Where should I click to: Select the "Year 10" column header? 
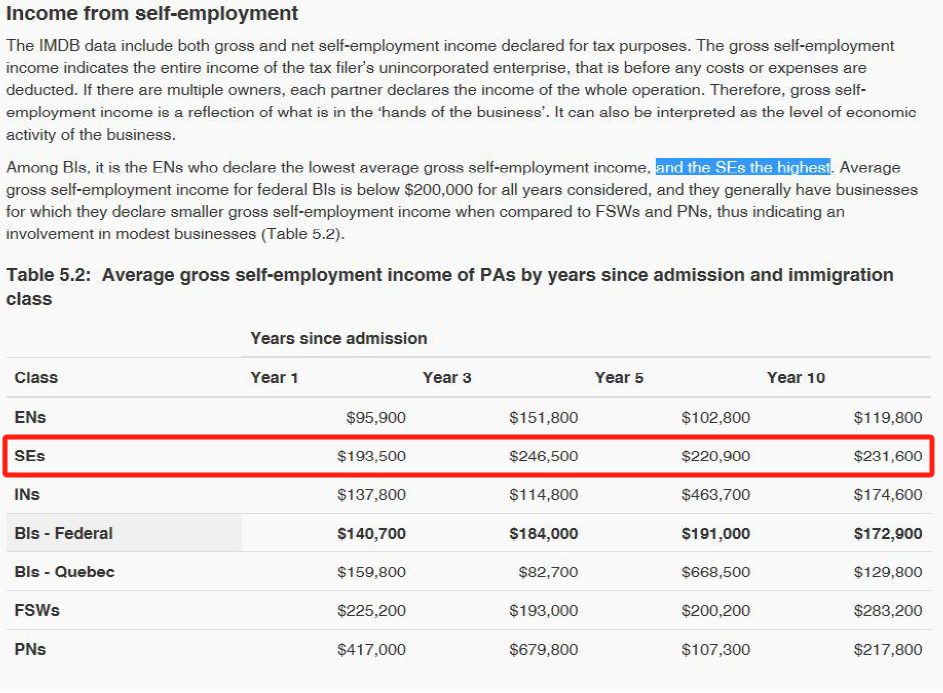(796, 377)
